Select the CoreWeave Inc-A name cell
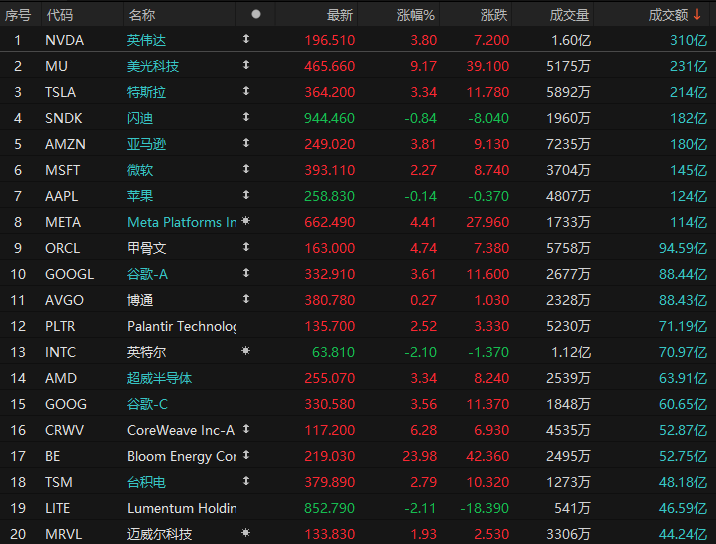The height and width of the screenshot is (544, 716). click(x=181, y=430)
